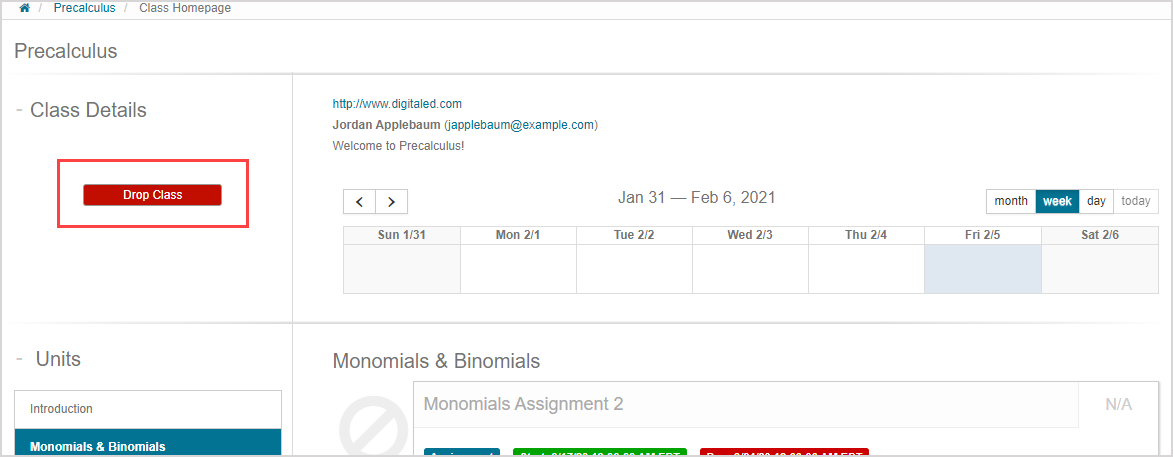The height and width of the screenshot is (457, 1173).
Task: Open Monomials Assignment 2
Action: 523,404
